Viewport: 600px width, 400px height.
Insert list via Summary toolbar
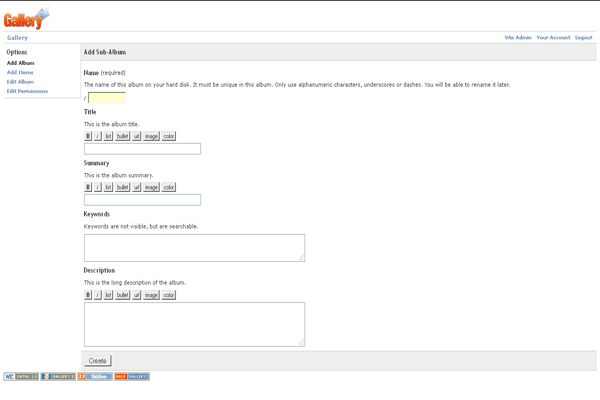coord(108,187)
